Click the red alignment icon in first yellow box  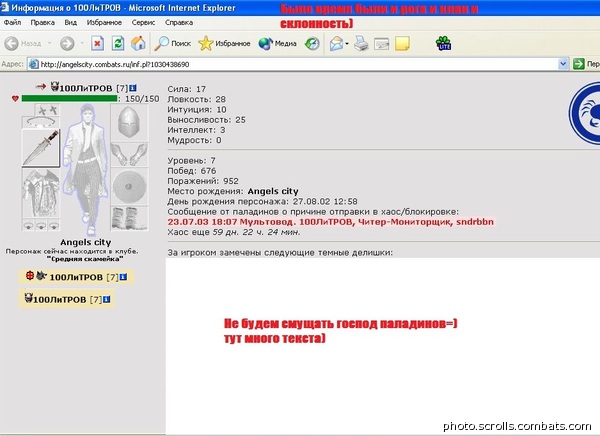pos(30,275)
